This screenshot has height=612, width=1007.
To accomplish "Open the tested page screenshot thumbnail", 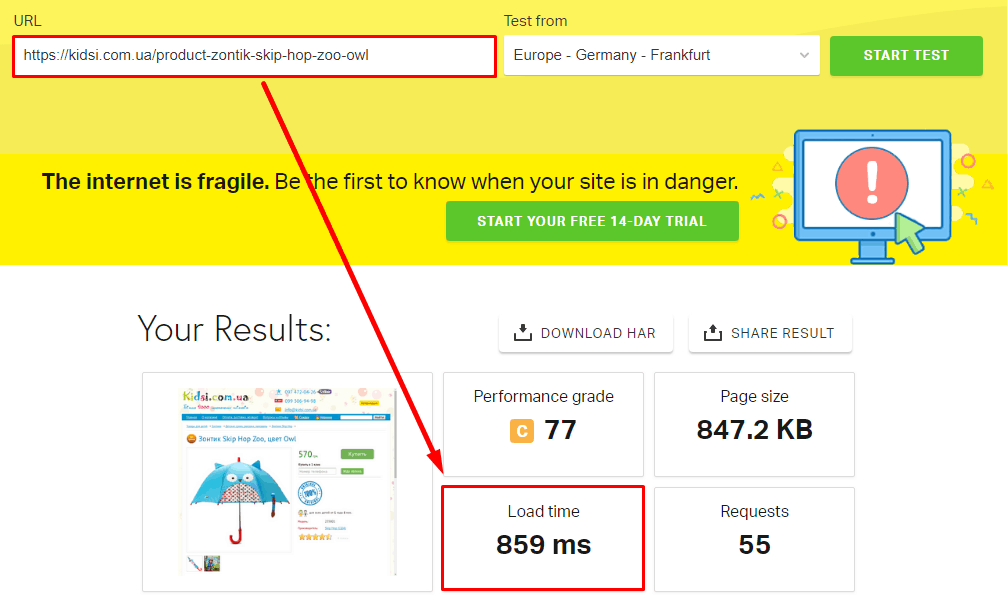I will pos(287,481).
